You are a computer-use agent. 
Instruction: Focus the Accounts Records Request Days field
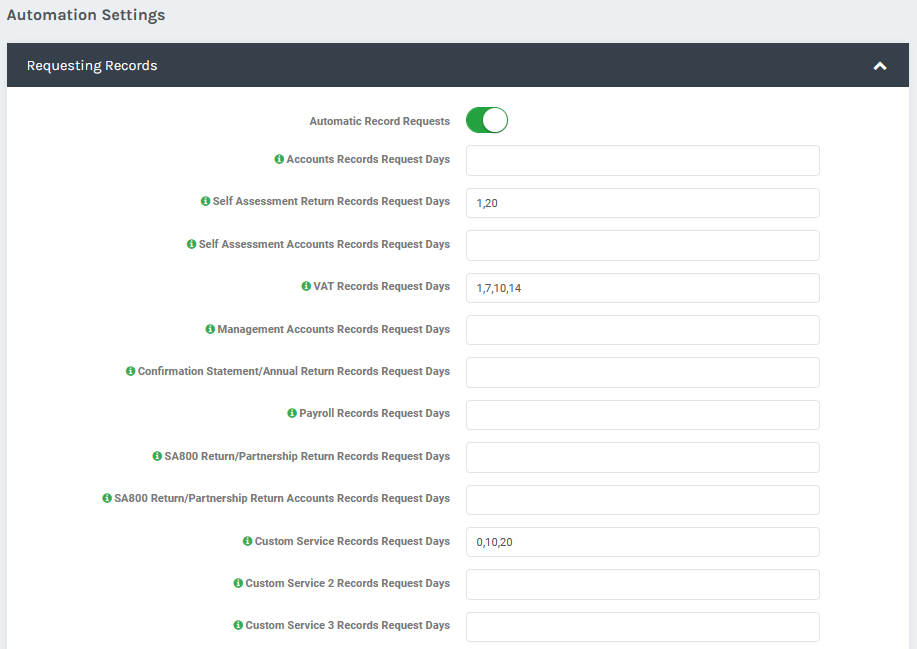coord(643,161)
